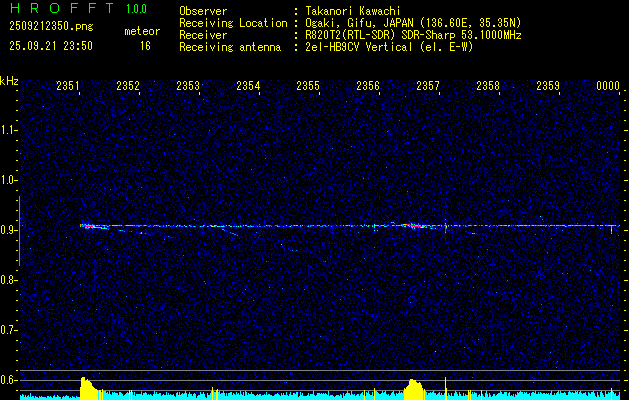
Task: Click the Observer field label
Action: tap(203, 11)
